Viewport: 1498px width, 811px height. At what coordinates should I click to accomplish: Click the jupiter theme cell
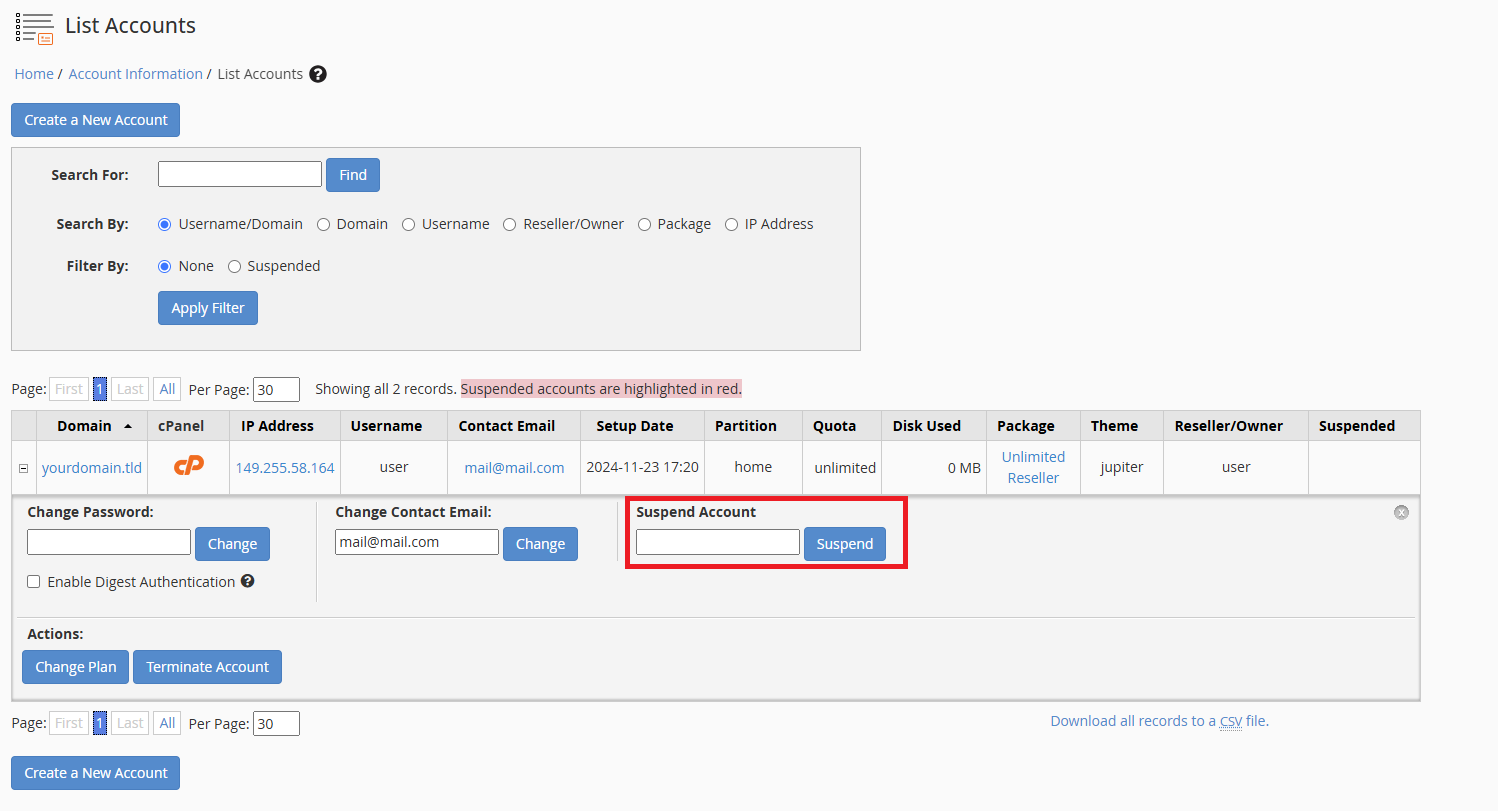pos(1122,467)
